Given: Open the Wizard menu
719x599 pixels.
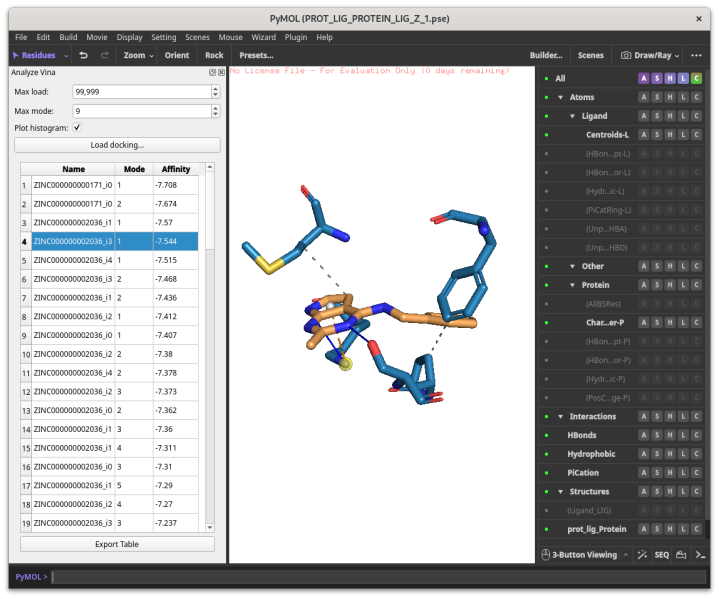Looking at the screenshot, I should 263,37.
